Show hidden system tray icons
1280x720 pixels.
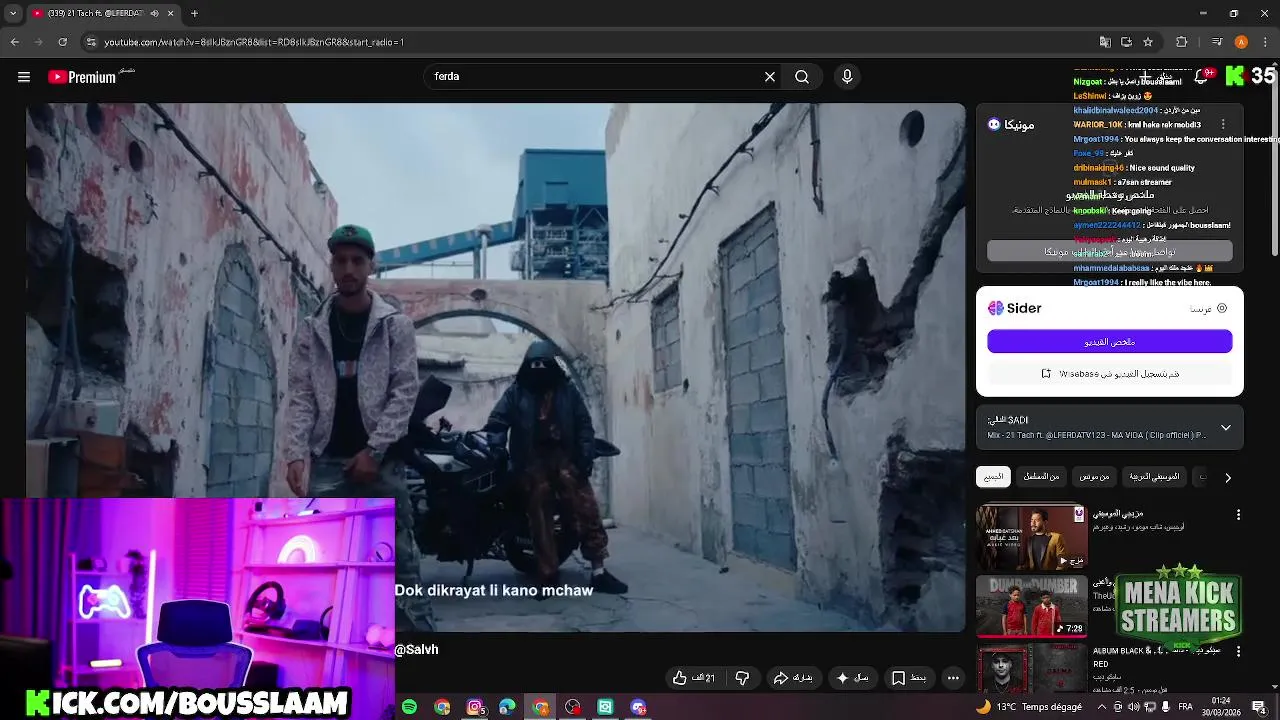[1102, 707]
